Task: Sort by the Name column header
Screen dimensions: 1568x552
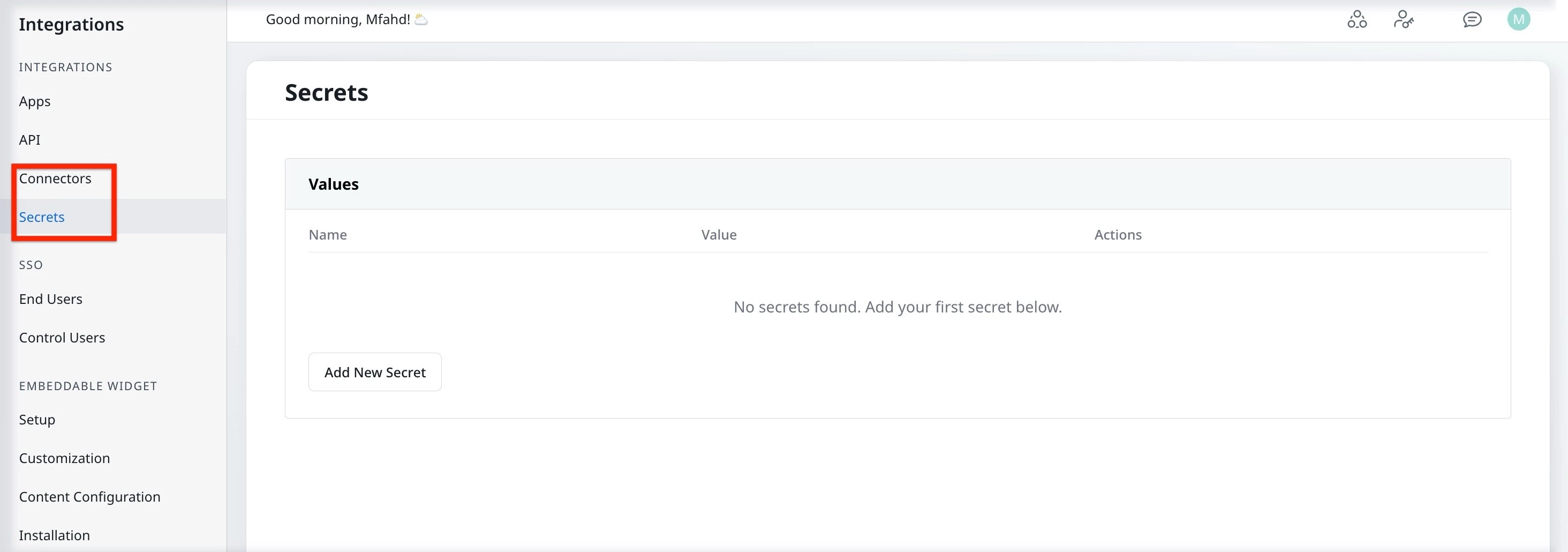Action: coord(328,234)
